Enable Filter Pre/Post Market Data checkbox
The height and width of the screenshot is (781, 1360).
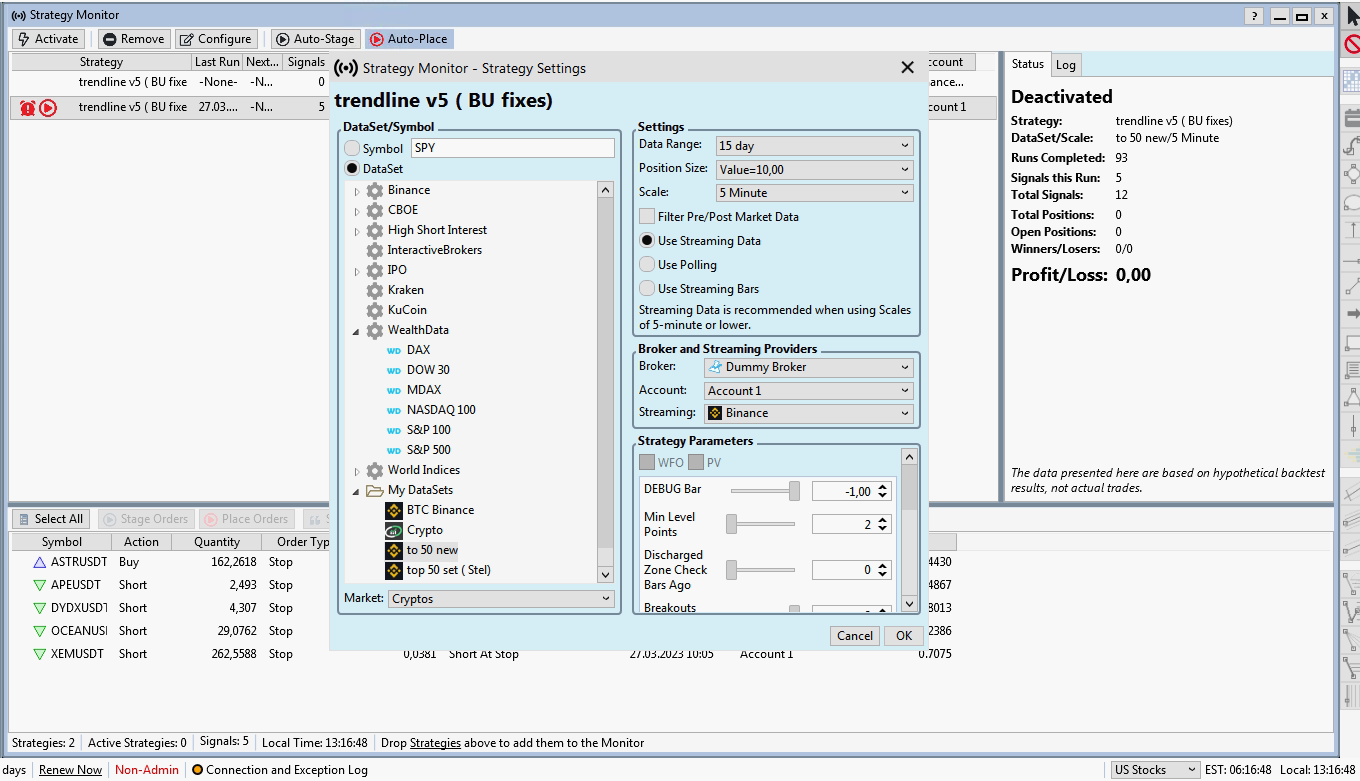(648, 217)
